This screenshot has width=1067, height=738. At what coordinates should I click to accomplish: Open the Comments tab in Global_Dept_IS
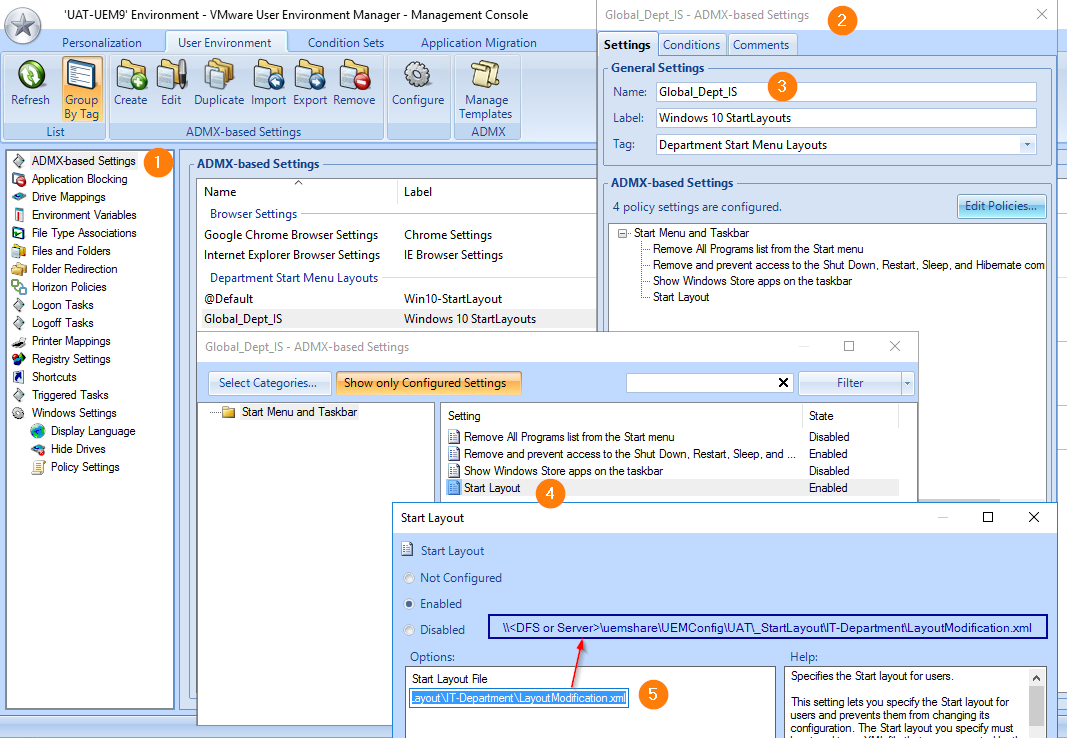[761, 45]
